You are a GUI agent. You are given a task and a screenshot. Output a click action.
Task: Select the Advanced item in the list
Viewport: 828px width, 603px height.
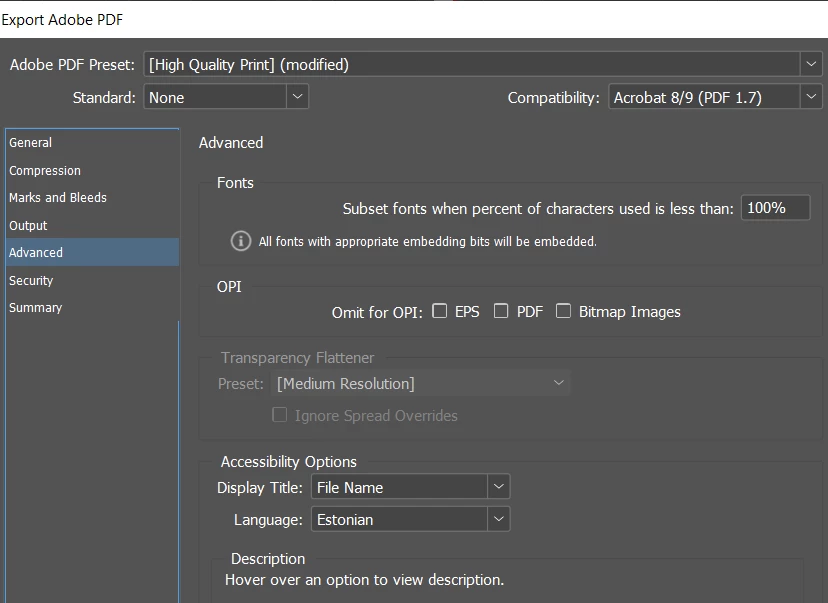coord(92,252)
